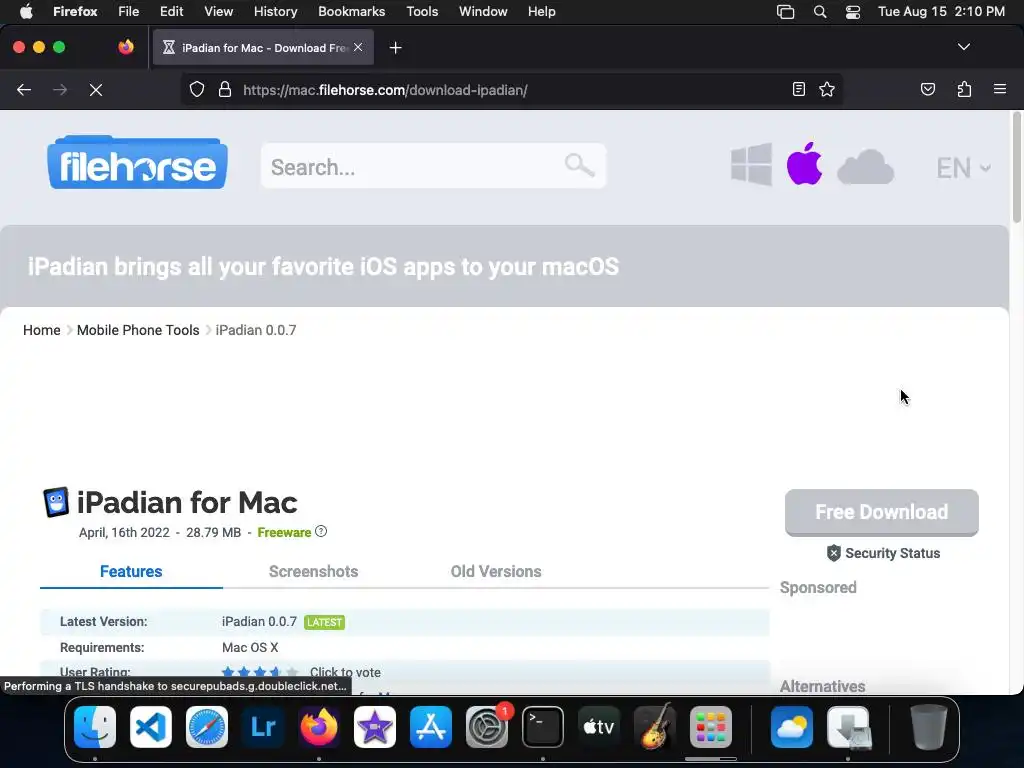
Task: Switch to the Old Versions tab
Action: (496, 571)
